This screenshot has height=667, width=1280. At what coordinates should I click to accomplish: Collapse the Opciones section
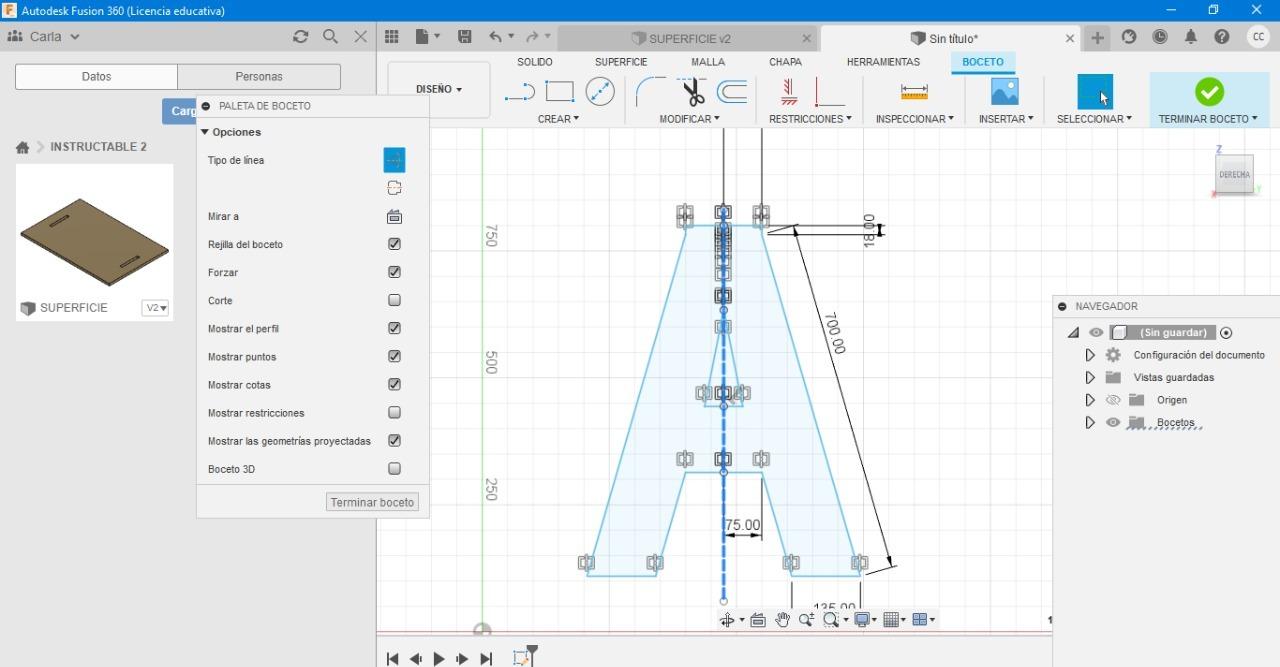tap(205, 132)
